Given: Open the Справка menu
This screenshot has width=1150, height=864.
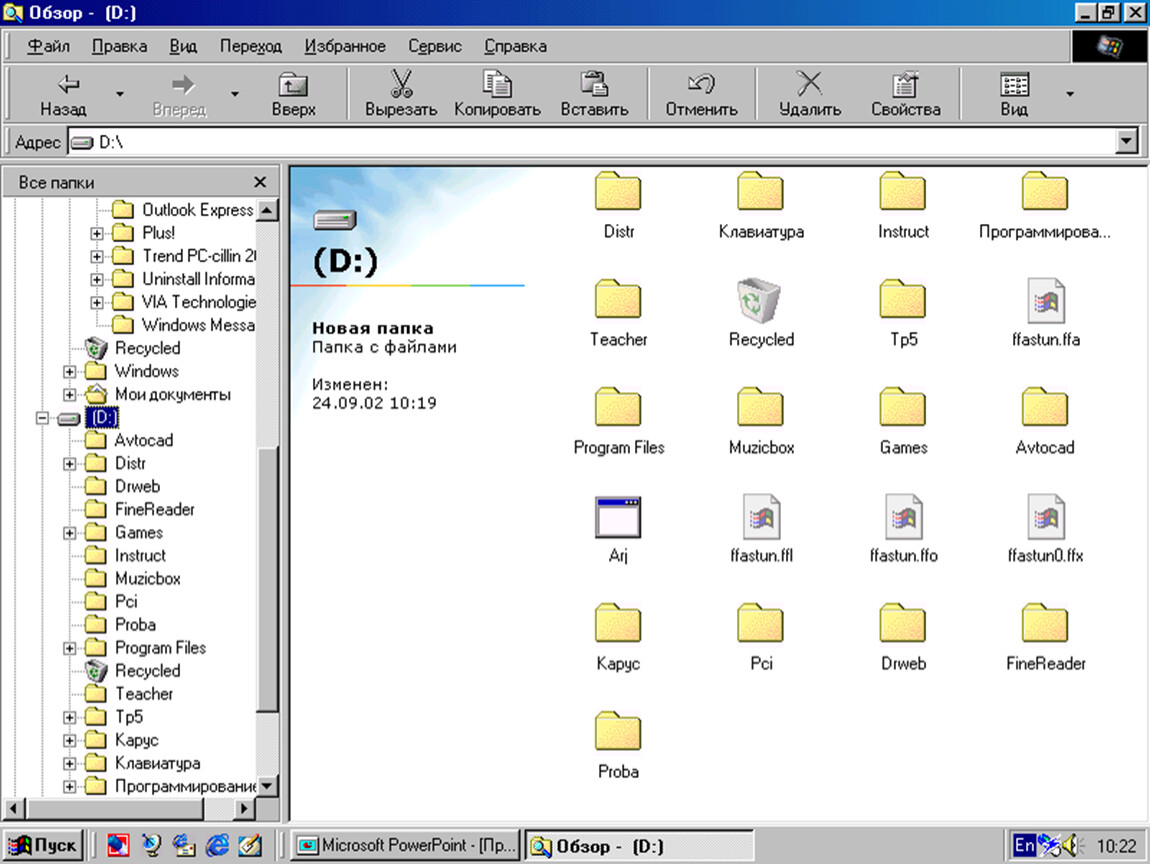Looking at the screenshot, I should 516,46.
